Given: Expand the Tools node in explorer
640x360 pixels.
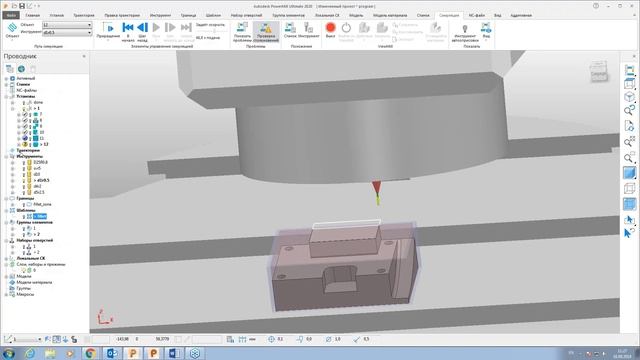Looking at the screenshot, I should pyautogui.click(x=6, y=156).
